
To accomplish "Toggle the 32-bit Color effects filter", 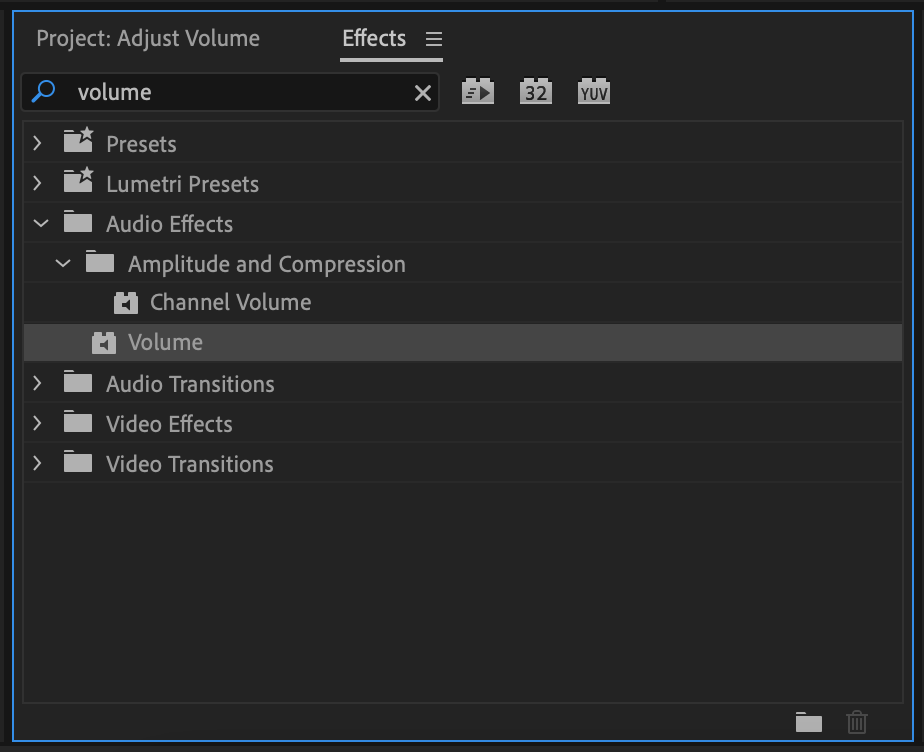I will [536, 91].
